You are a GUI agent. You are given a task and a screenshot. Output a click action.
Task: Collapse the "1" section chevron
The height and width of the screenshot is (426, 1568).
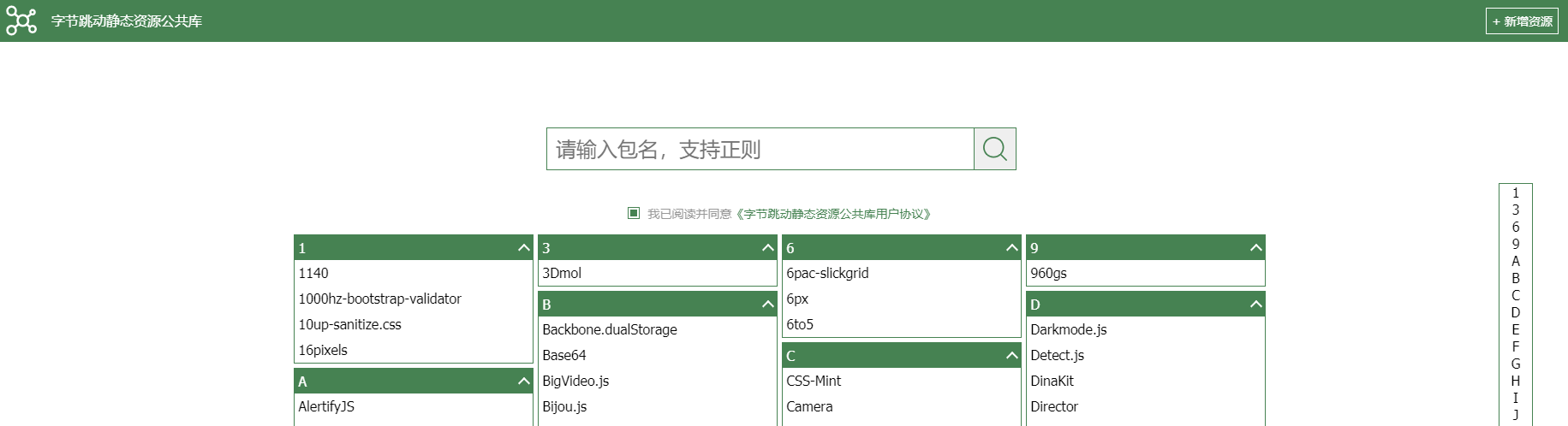pyautogui.click(x=524, y=248)
